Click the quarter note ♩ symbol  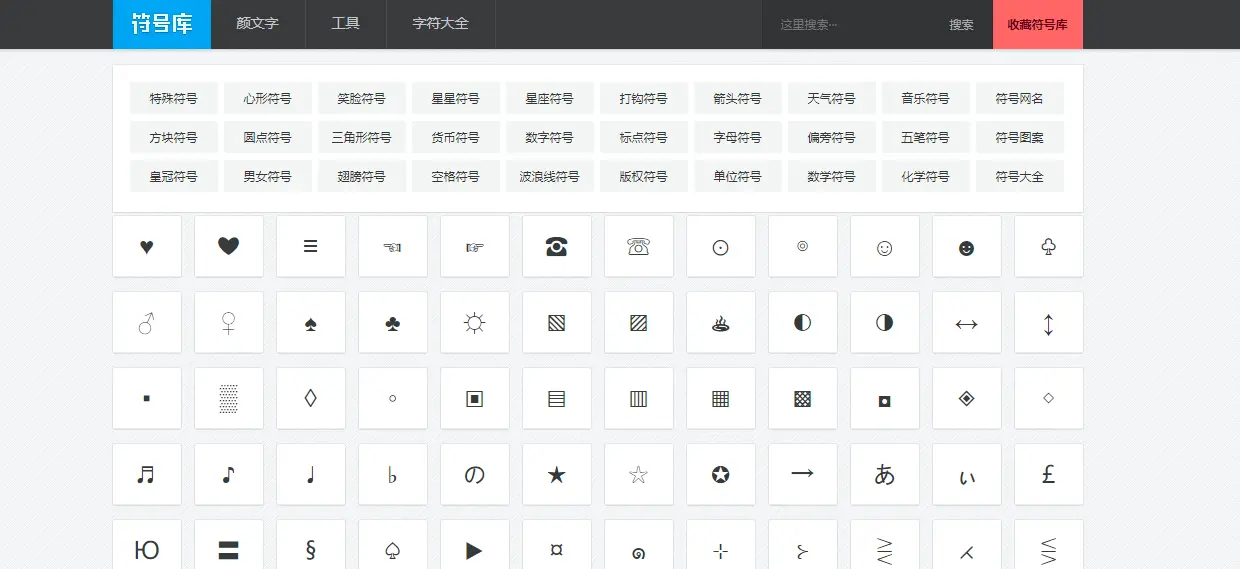click(311, 474)
